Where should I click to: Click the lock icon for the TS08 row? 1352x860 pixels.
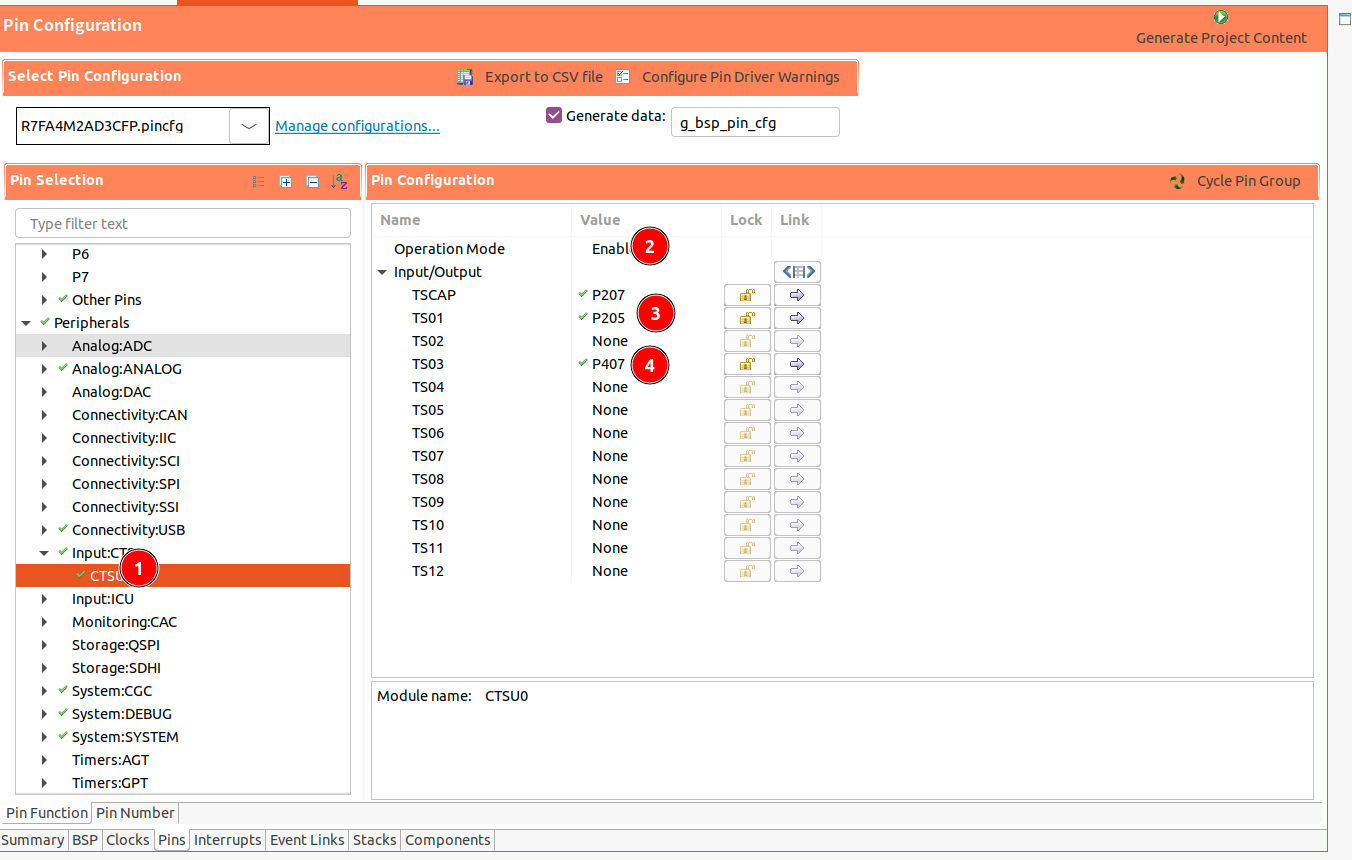click(x=747, y=479)
